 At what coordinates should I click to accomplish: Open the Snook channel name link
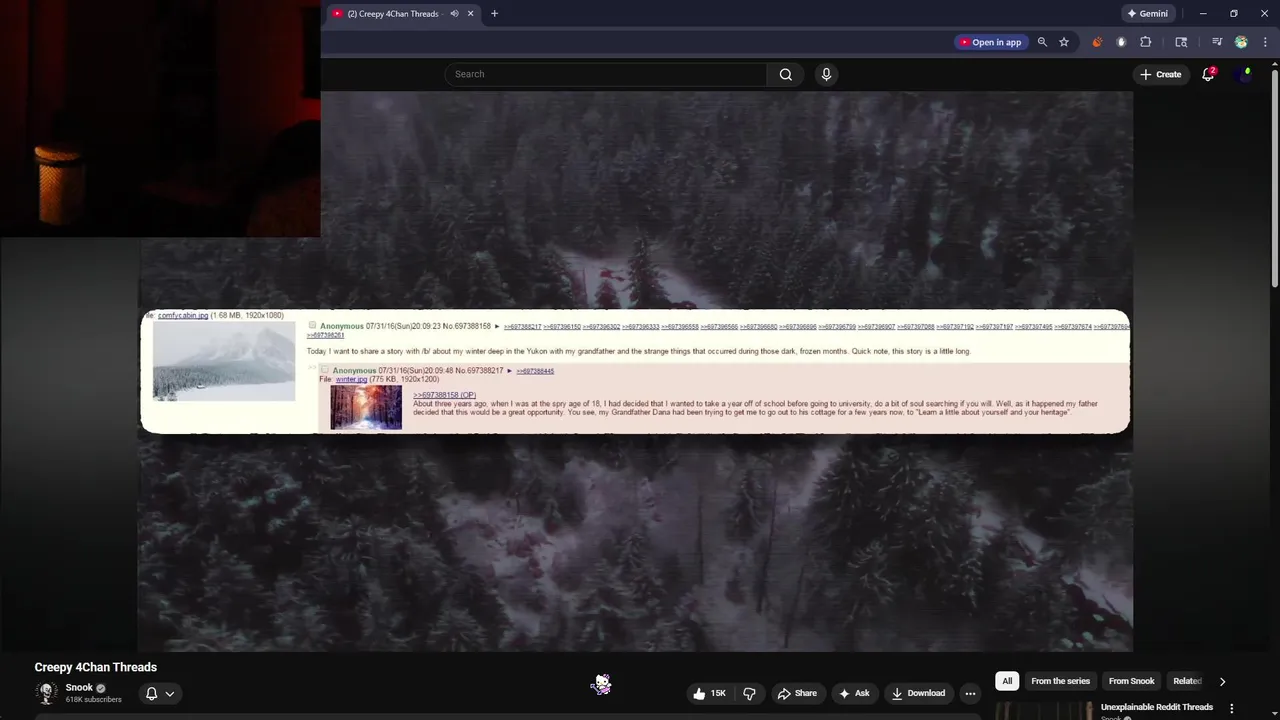click(x=79, y=687)
